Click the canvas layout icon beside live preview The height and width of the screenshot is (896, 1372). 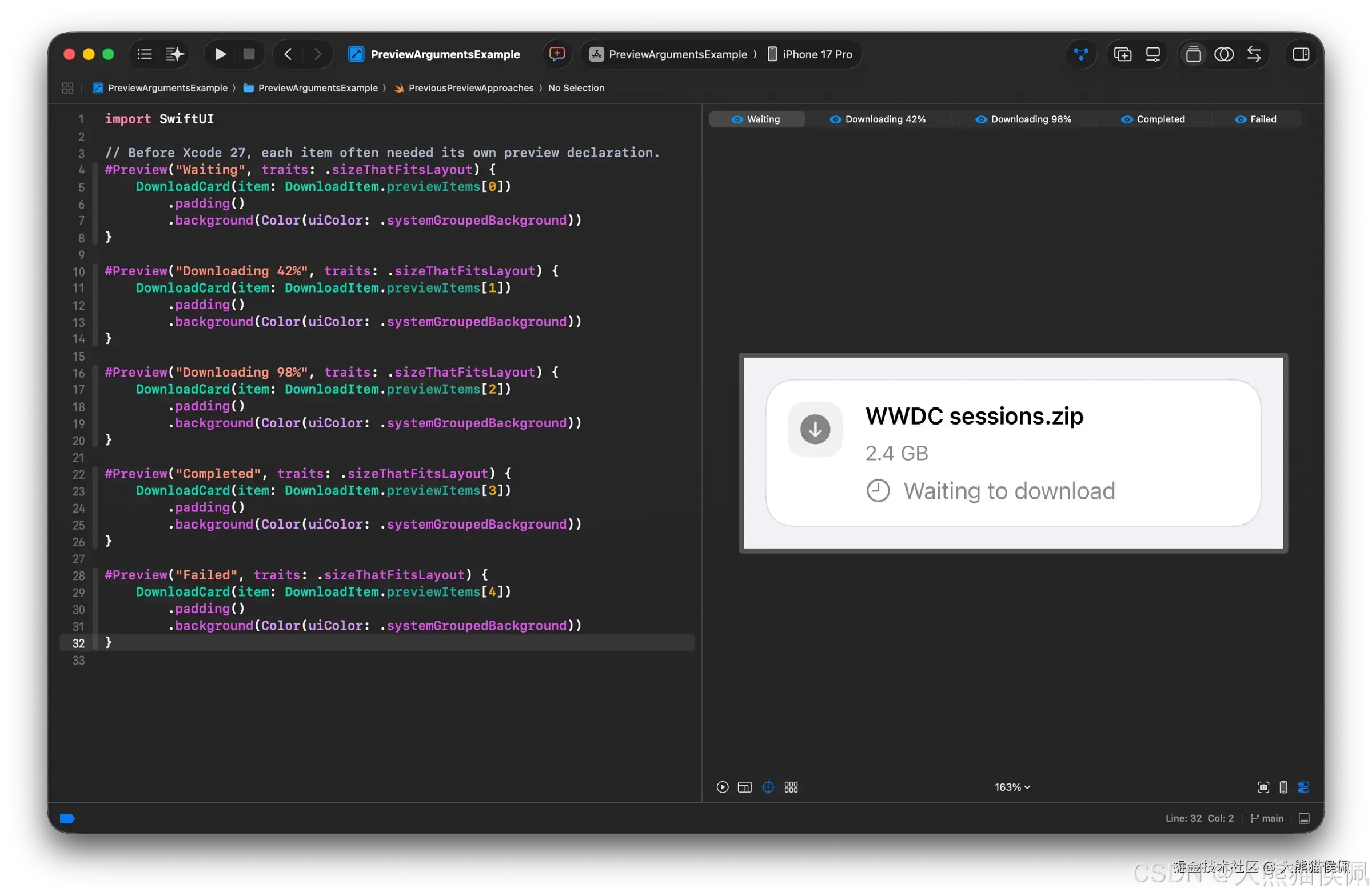[x=745, y=787]
